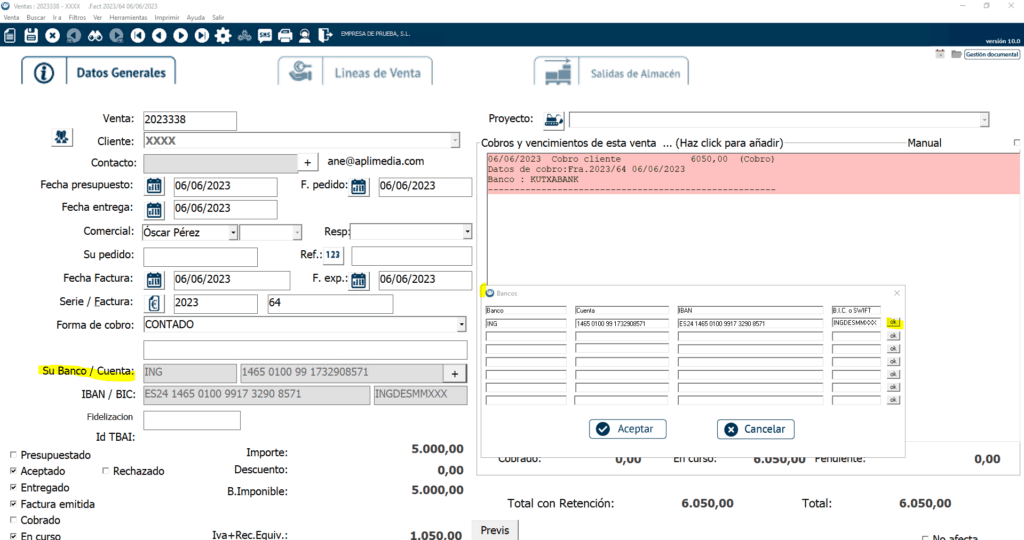Open the settings gear icon in toolbar

223,36
